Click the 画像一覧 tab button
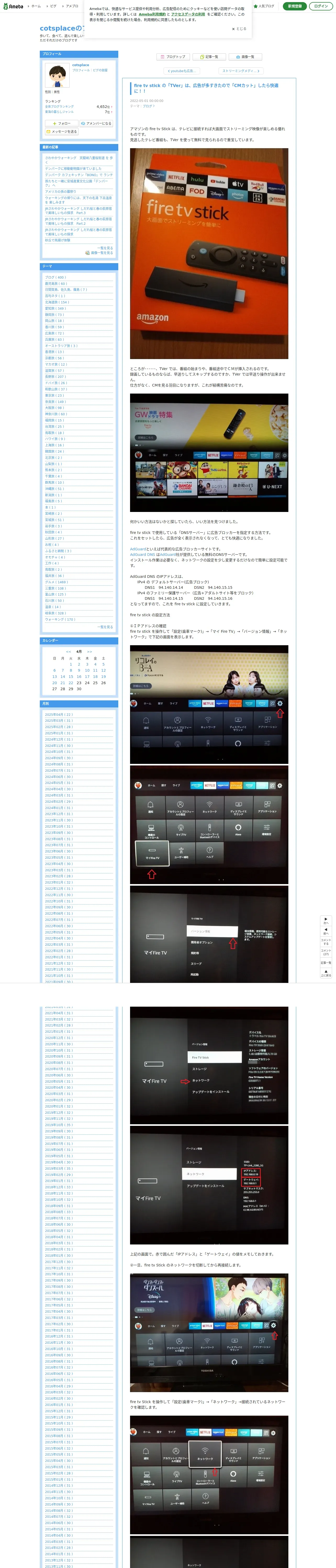Viewport: 336px width, 1568px height. click(x=245, y=57)
